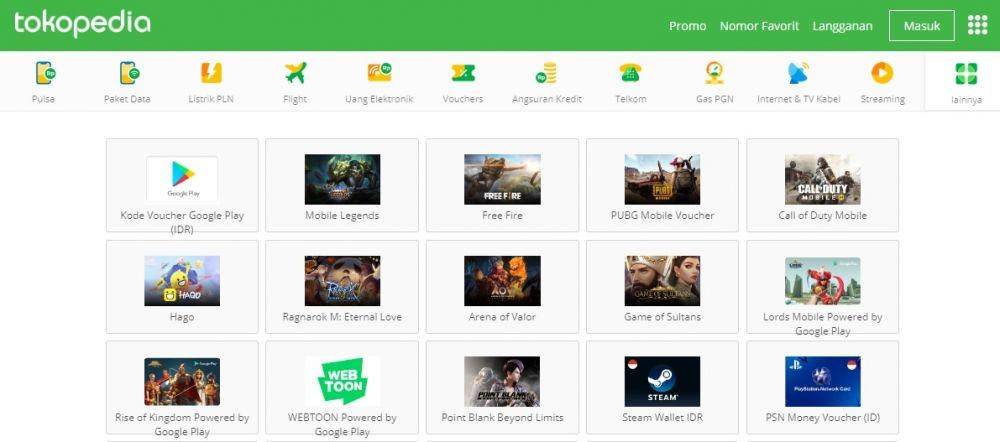Screen dimensions: 1000x442
Task: Click the 'Arena of Valor' caption text
Action: coord(503,317)
